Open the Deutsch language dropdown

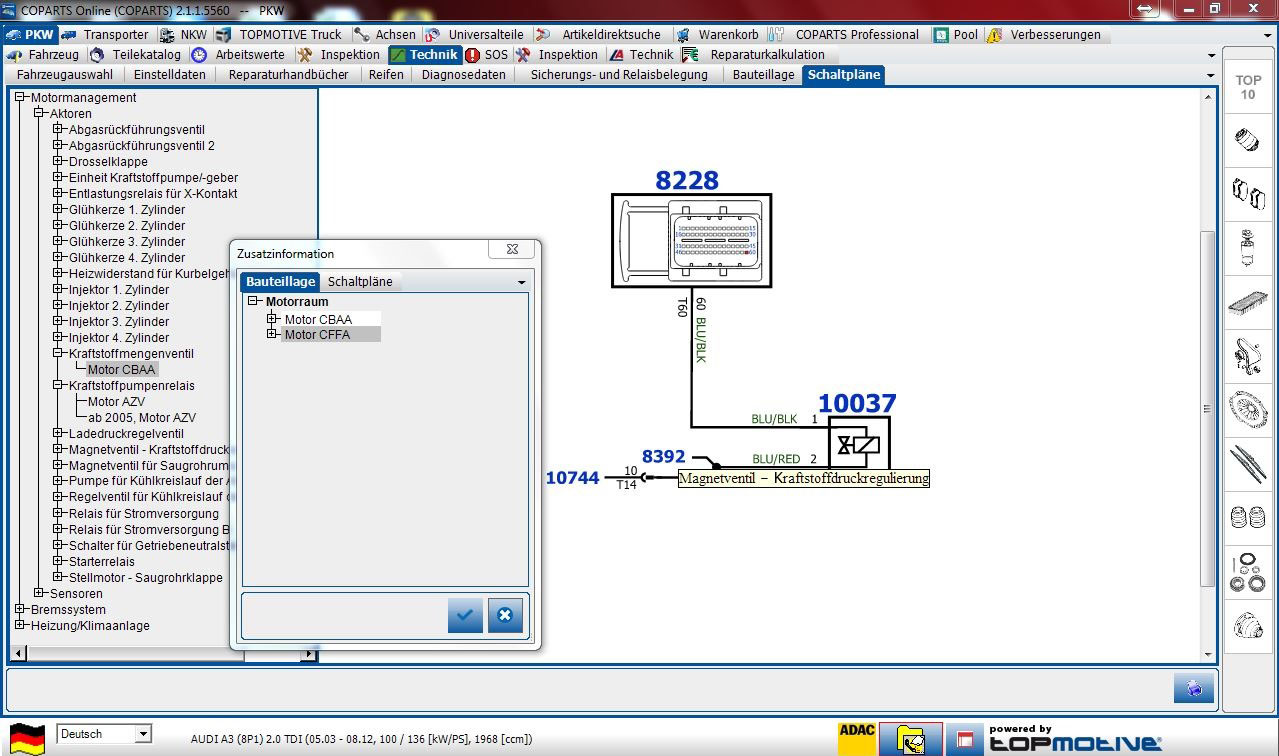click(143, 734)
